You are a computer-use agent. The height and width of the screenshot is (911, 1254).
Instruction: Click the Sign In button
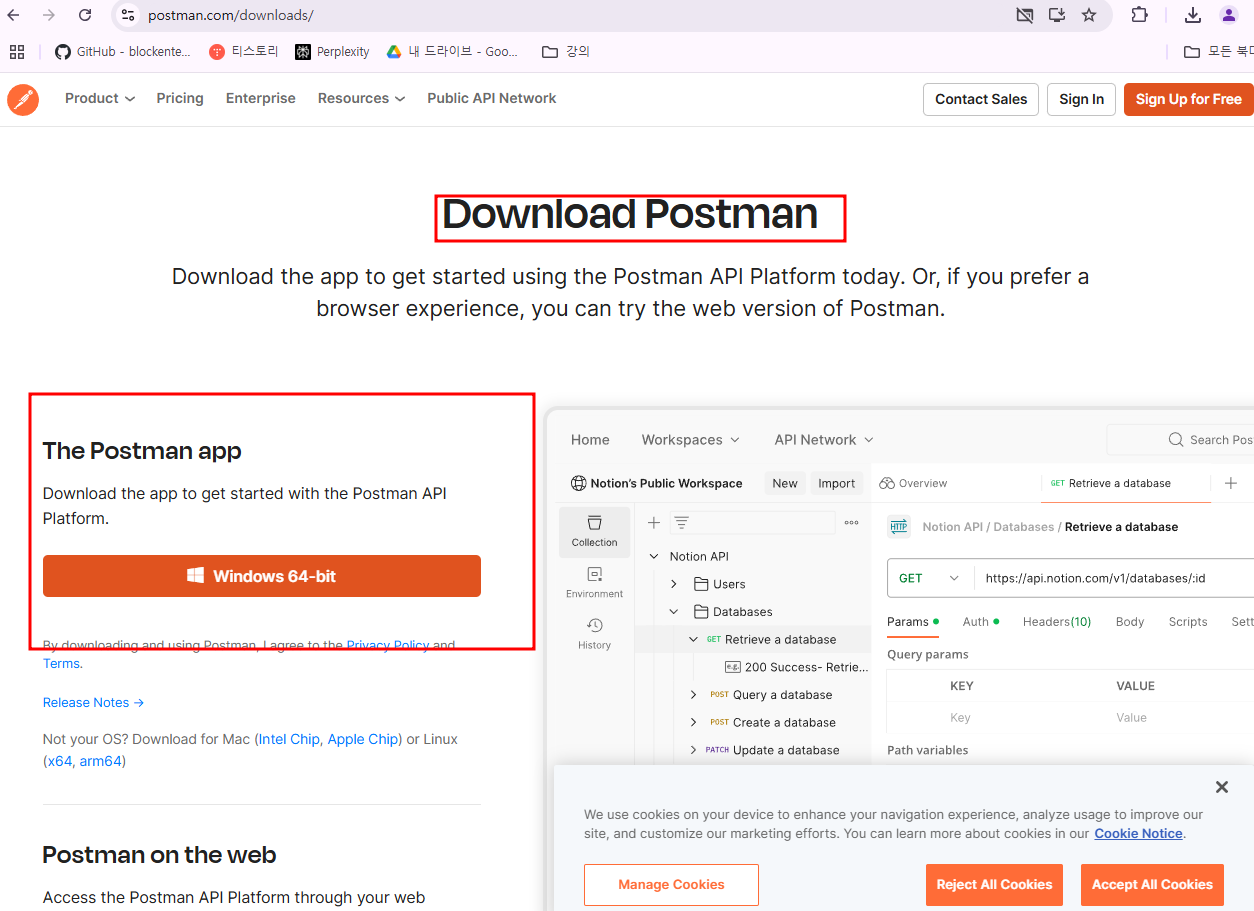click(1081, 99)
